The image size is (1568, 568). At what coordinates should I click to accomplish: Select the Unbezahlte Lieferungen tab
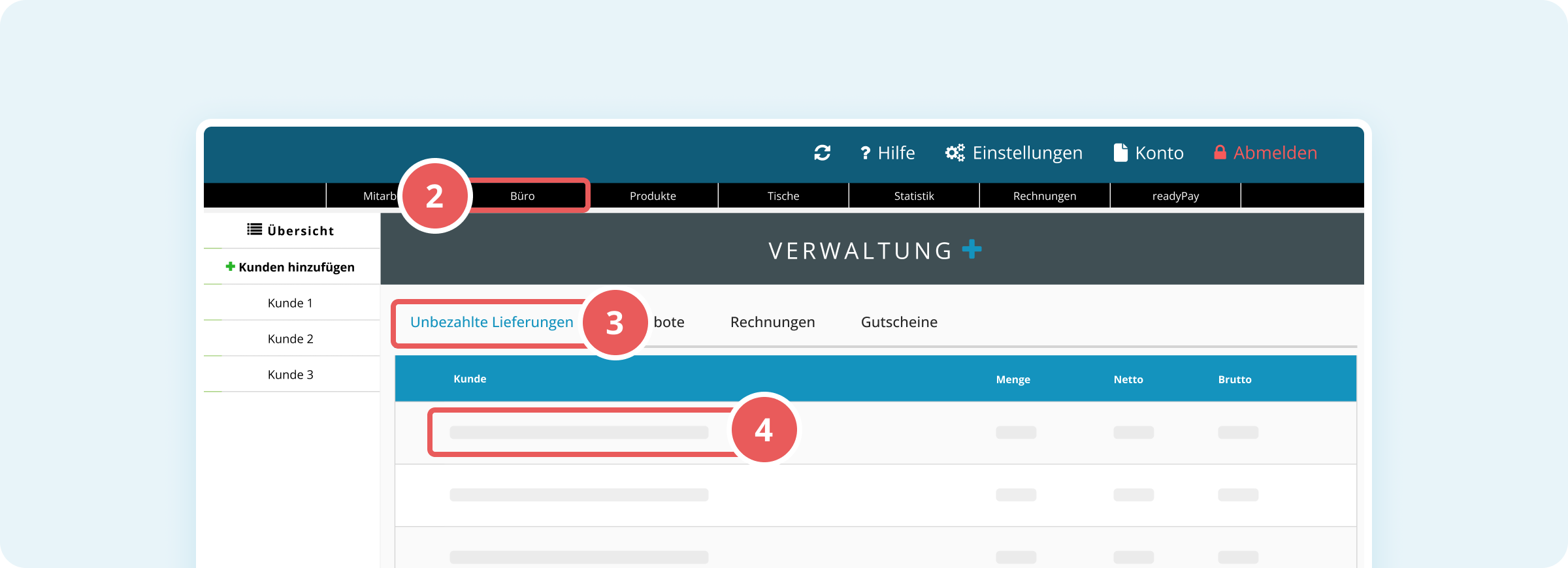click(492, 322)
